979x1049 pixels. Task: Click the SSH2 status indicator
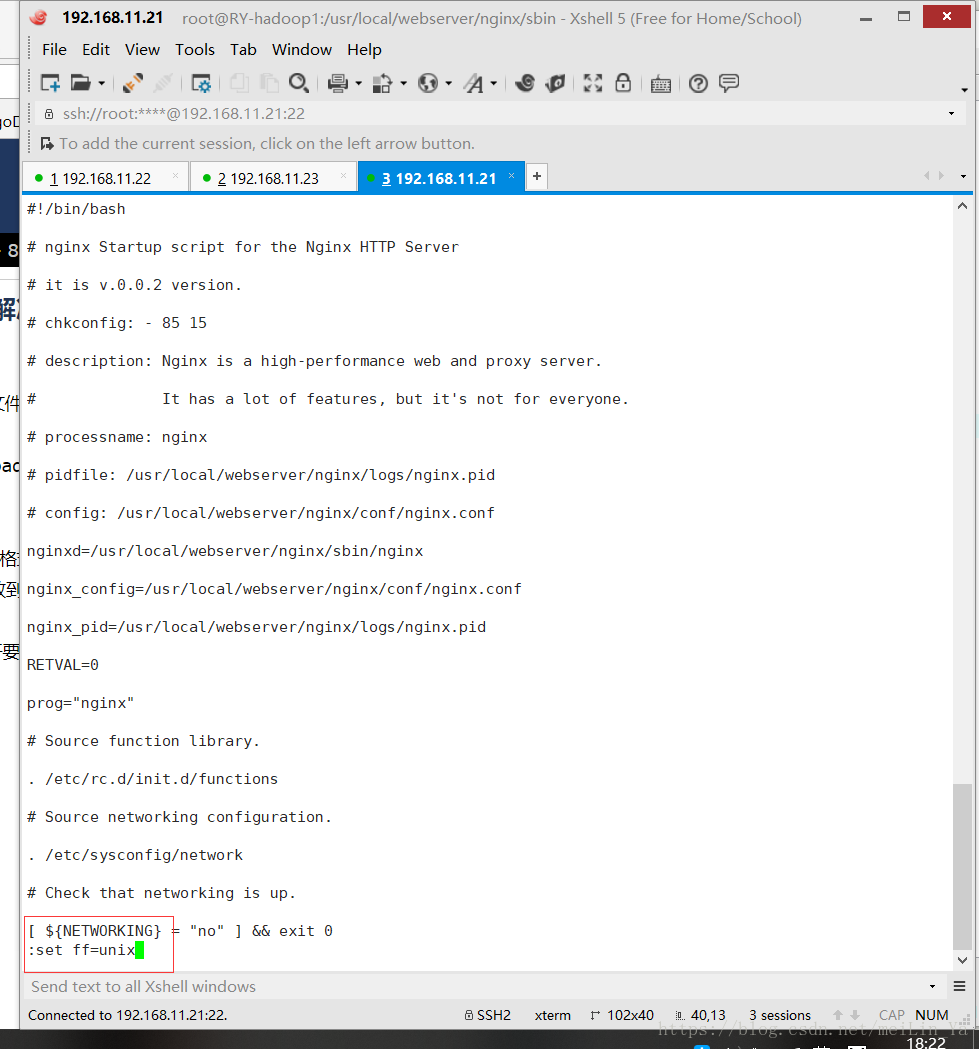coord(488,1016)
